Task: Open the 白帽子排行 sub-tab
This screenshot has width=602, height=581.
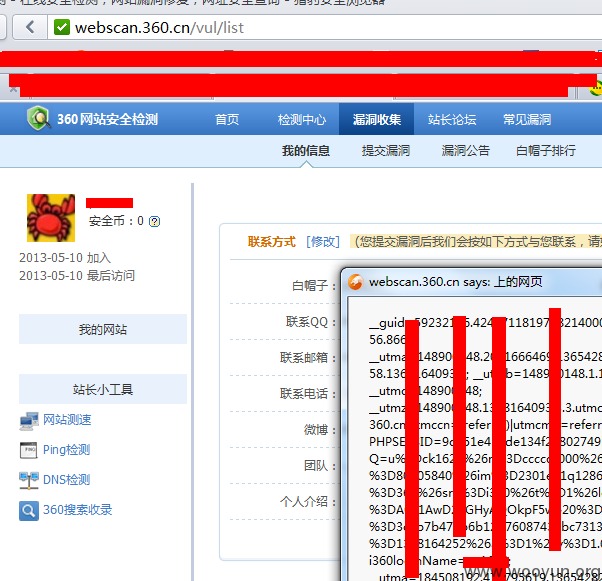Action: coord(546,151)
